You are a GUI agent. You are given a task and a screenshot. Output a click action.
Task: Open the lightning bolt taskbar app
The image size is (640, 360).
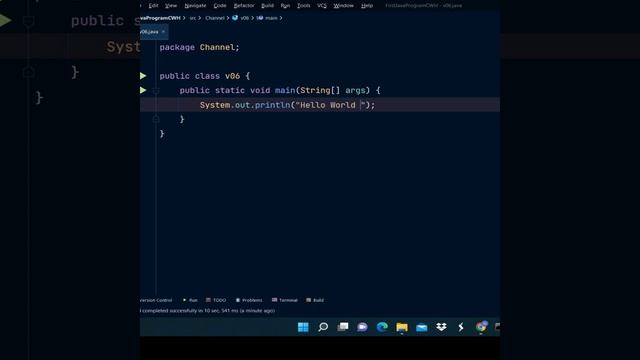point(461,327)
